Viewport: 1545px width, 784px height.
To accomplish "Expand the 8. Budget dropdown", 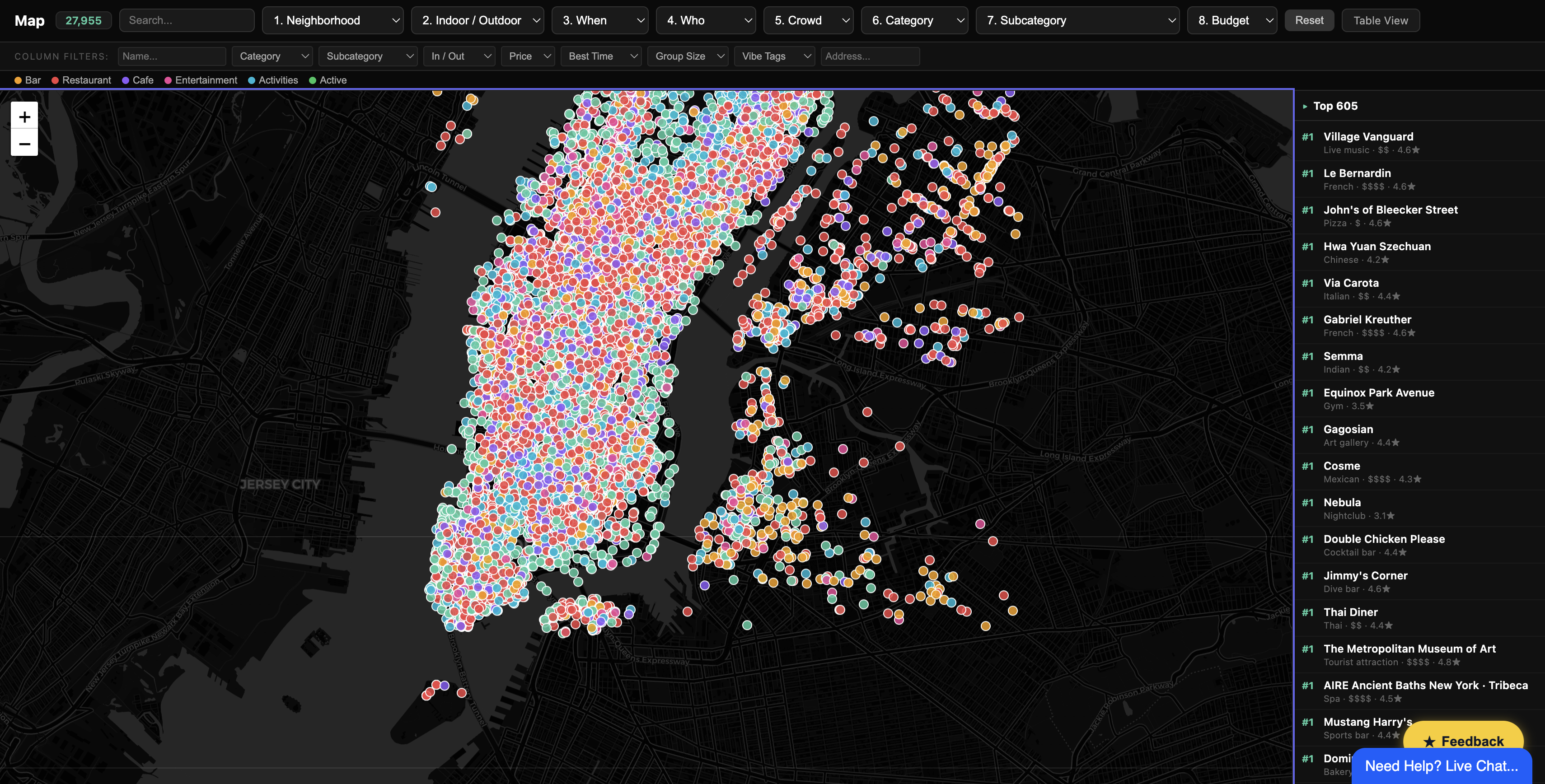I will pyautogui.click(x=1232, y=20).
